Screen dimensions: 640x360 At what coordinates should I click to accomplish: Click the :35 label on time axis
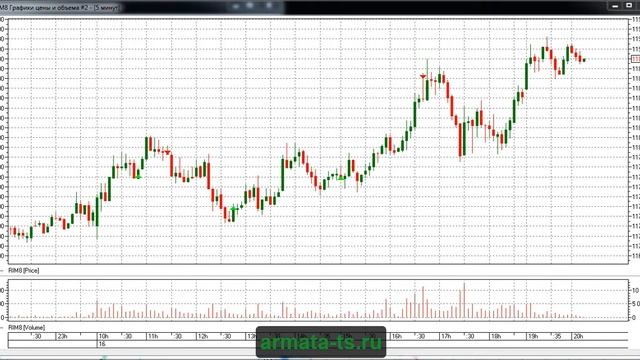[x=557, y=336]
